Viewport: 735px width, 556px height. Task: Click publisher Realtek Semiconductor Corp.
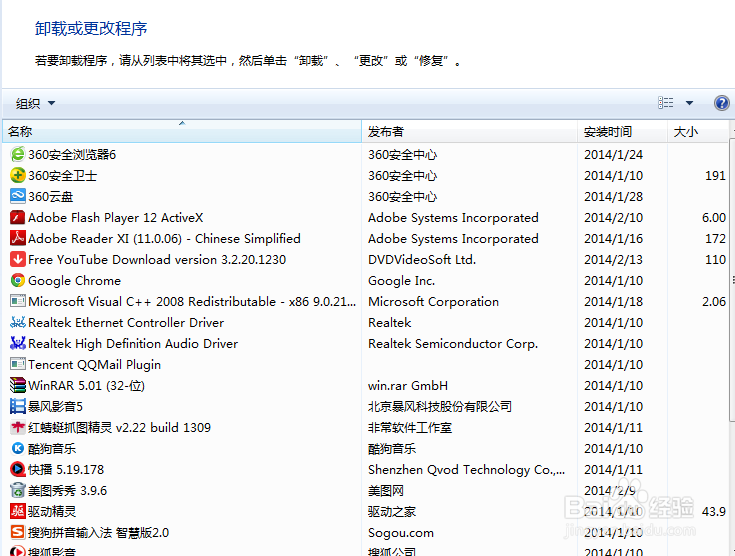(x=453, y=344)
